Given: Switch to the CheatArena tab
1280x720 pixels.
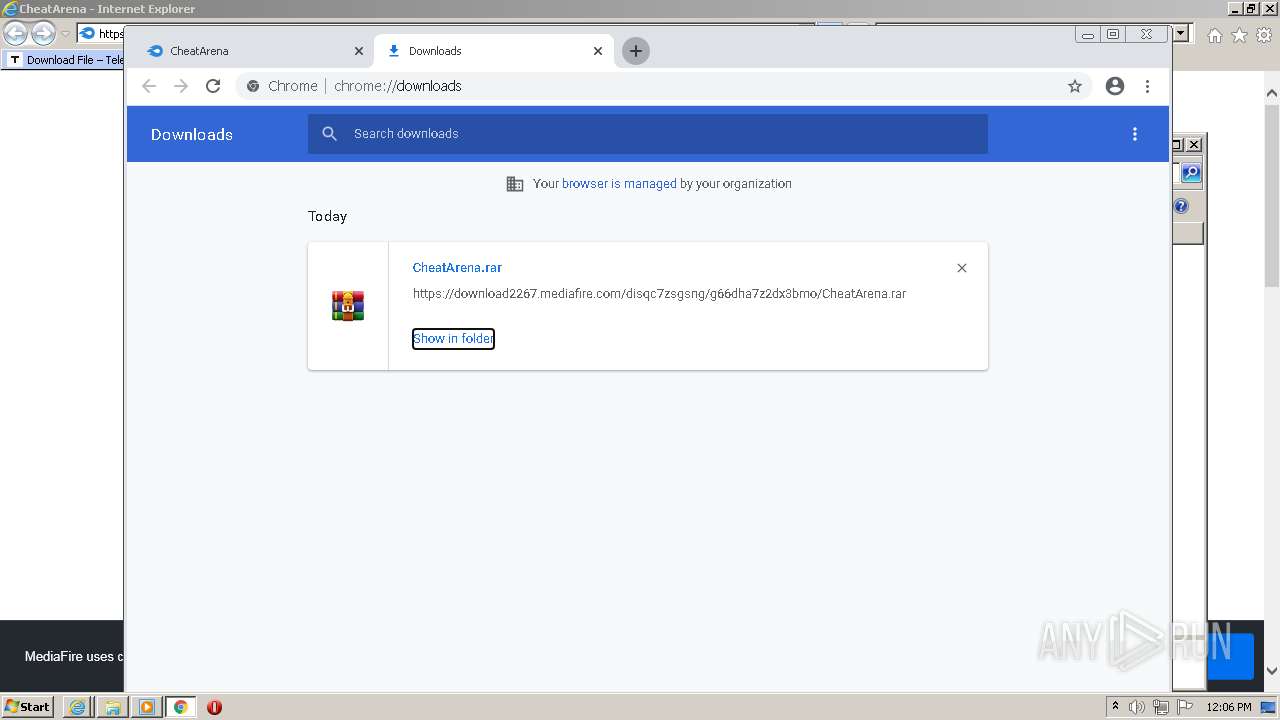Looking at the screenshot, I should [250, 51].
